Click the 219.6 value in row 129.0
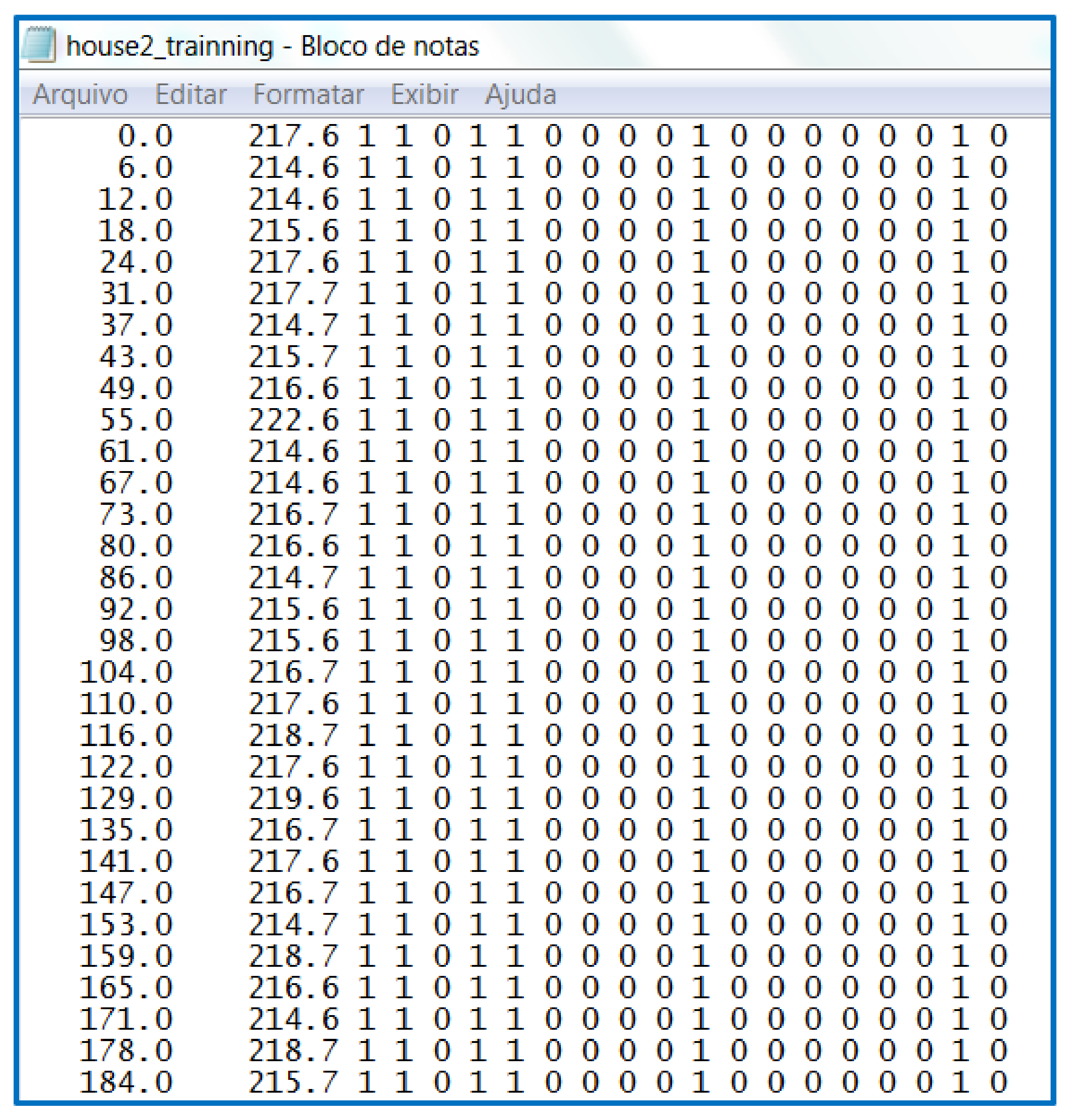1067x1120 pixels. [x=294, y=799]
